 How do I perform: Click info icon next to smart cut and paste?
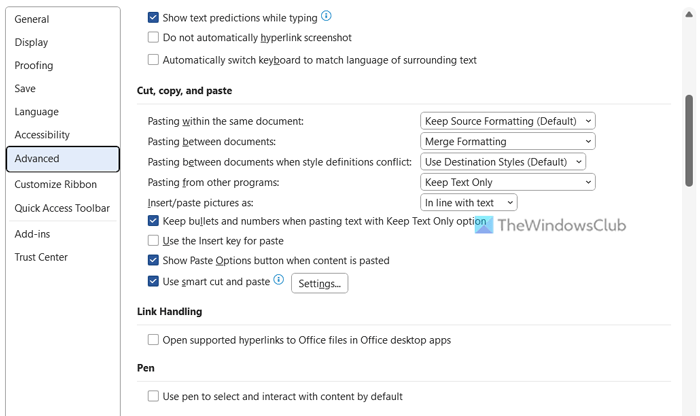tap(279, 281)
